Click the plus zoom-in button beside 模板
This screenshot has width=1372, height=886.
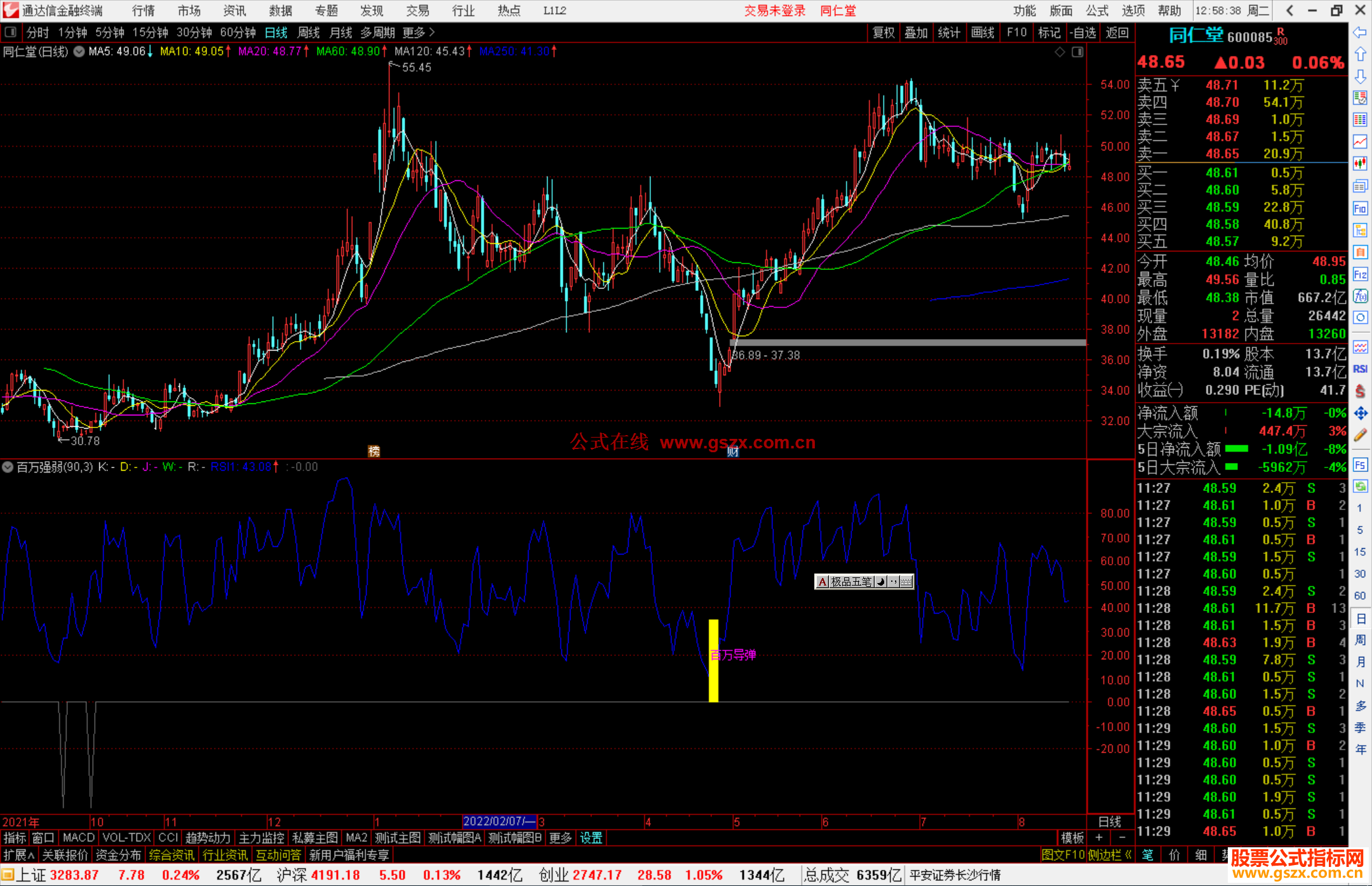click(x=1099, y=838)
